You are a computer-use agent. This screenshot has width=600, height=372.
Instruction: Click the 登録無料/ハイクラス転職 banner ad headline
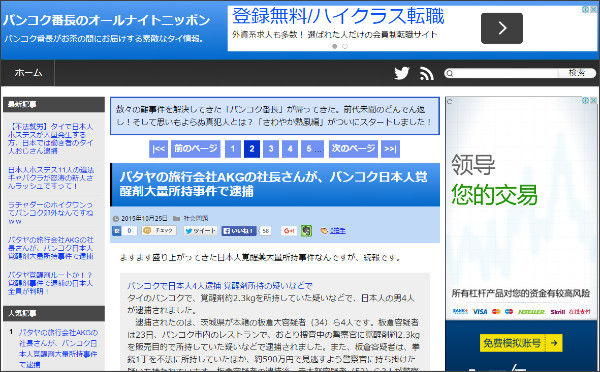click(338, 16)
